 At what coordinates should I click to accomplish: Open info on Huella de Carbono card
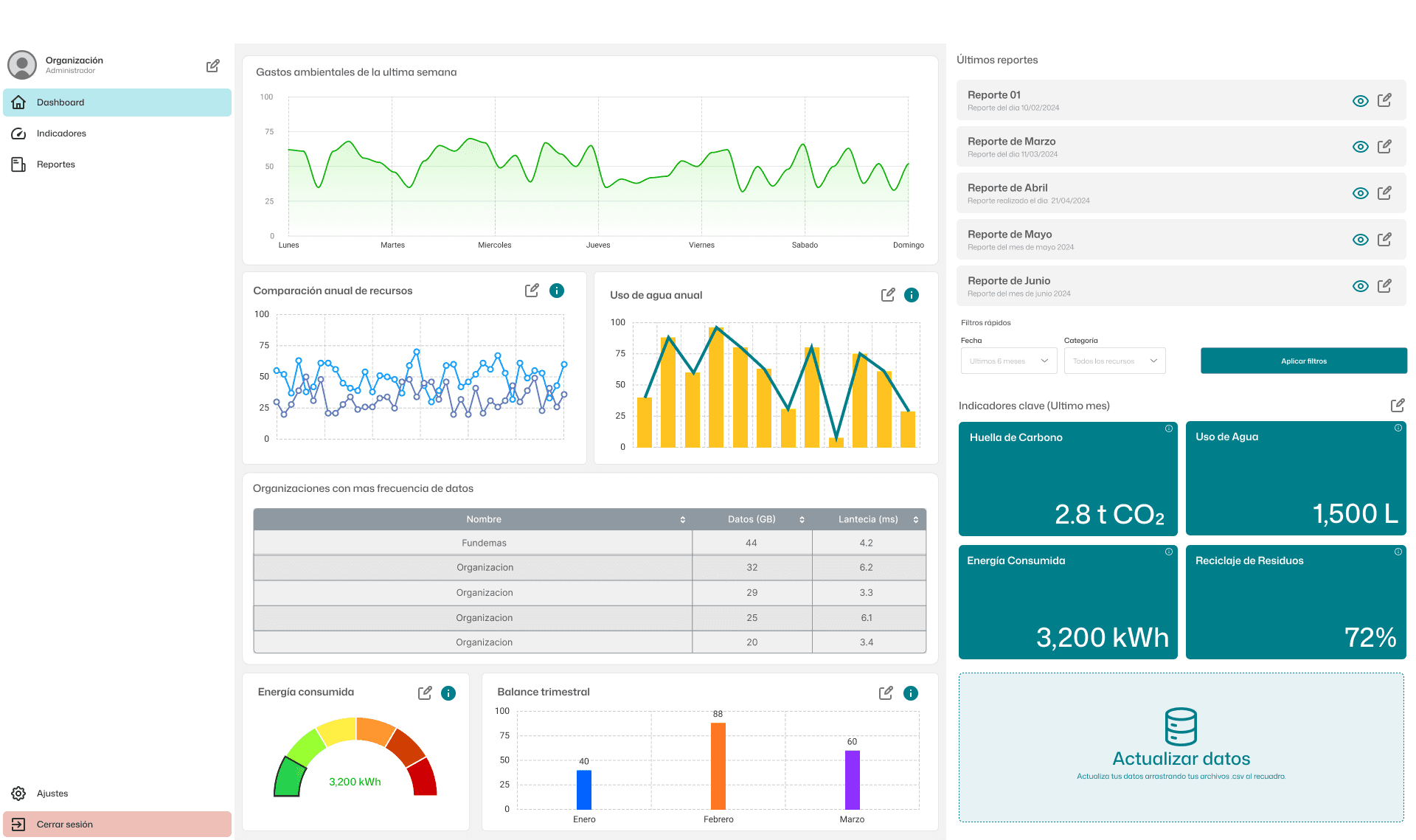click(x=1169, y=428)
